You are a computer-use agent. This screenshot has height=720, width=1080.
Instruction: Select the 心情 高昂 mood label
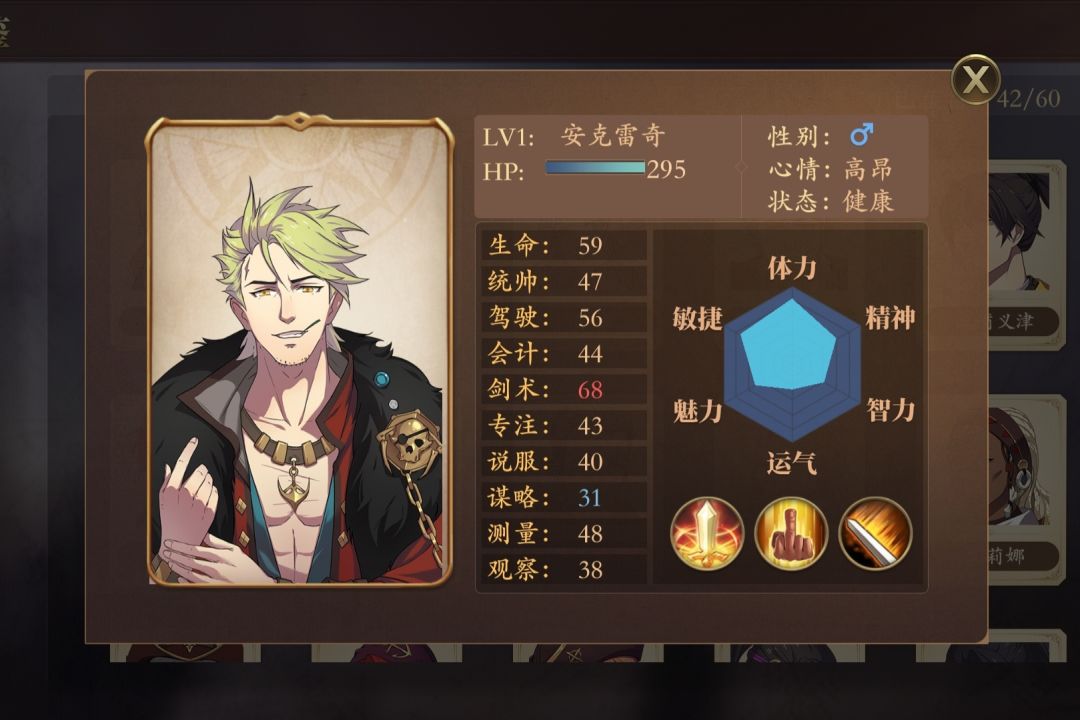coord(831,169)
